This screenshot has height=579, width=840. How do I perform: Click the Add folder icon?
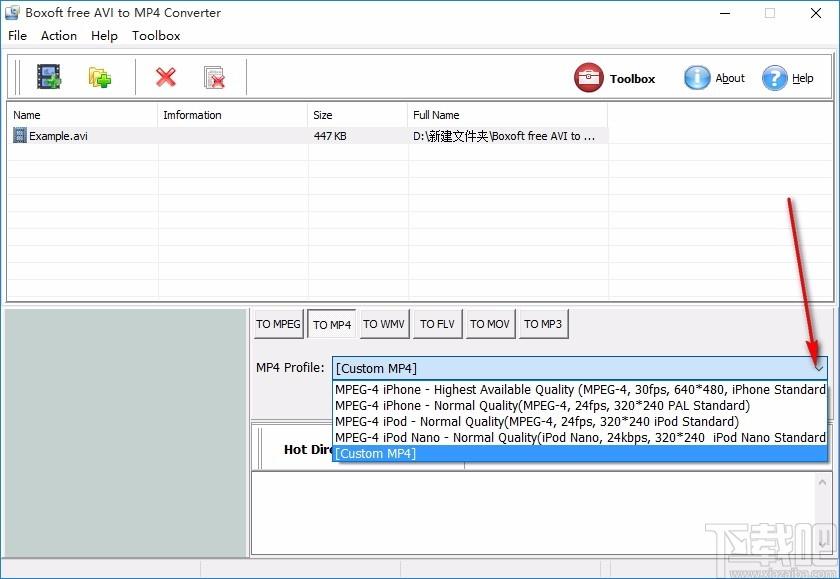pos(100,77)
